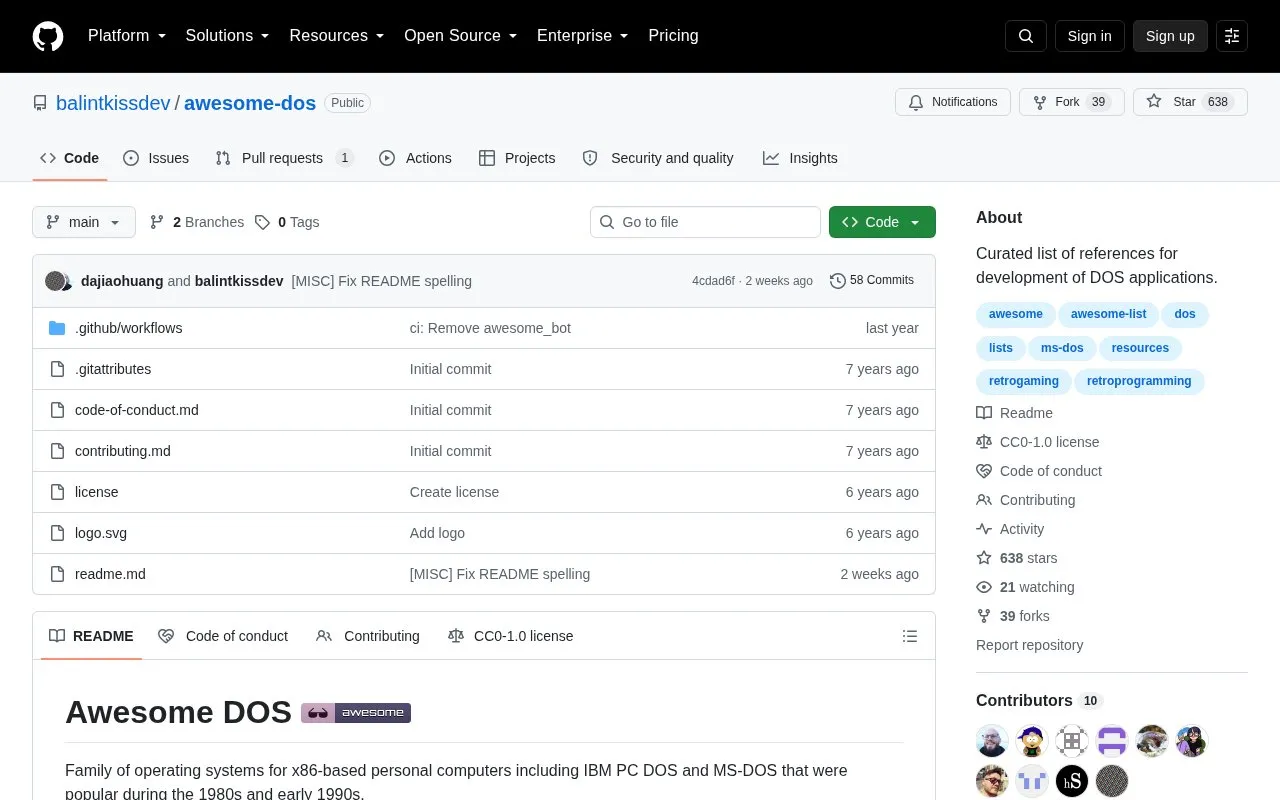Open the appearance settings icon in header
The width and height of the screenshot is (1280, 800).
1232,36
